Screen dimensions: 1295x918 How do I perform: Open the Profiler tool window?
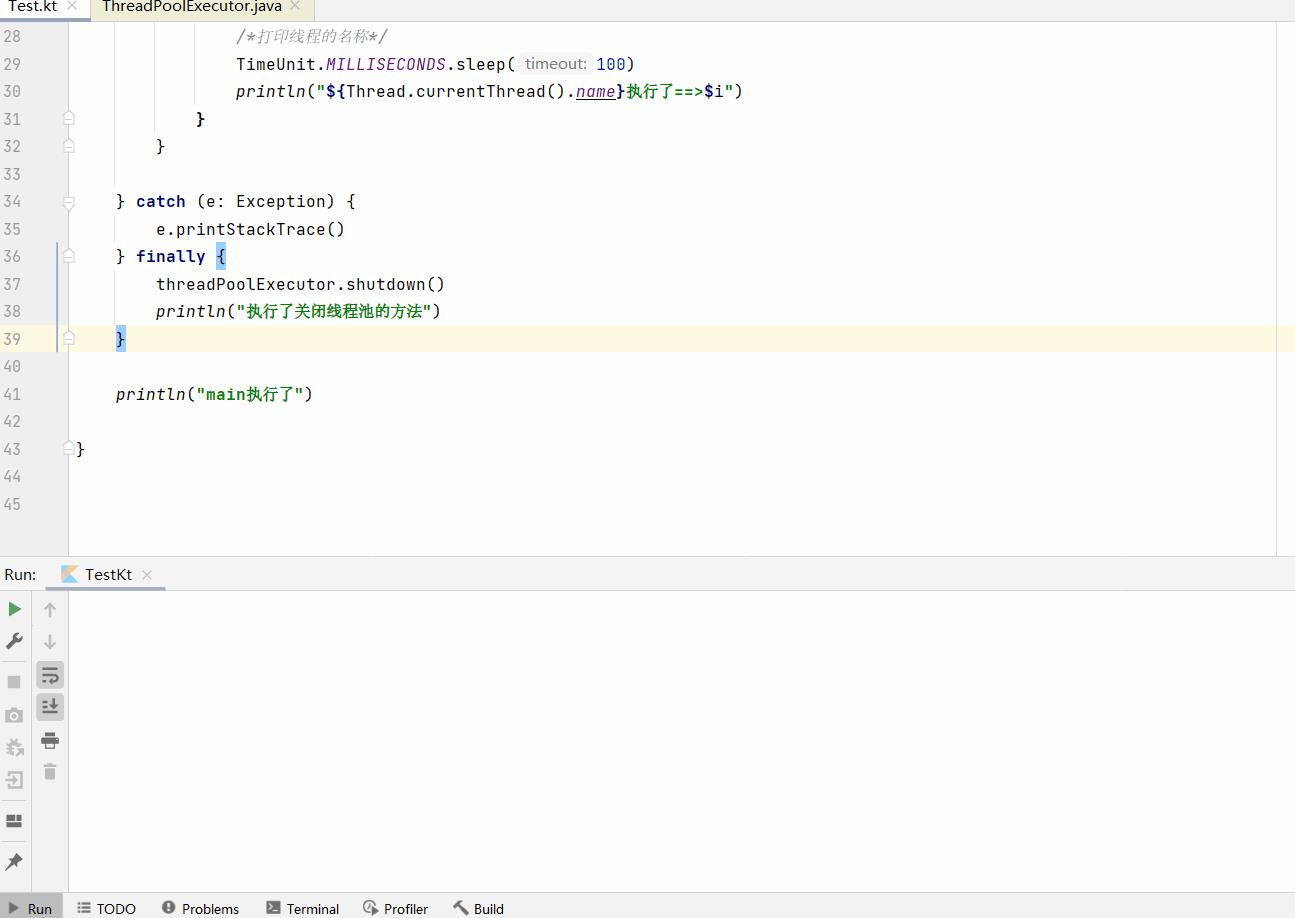[x=395, y=908]
